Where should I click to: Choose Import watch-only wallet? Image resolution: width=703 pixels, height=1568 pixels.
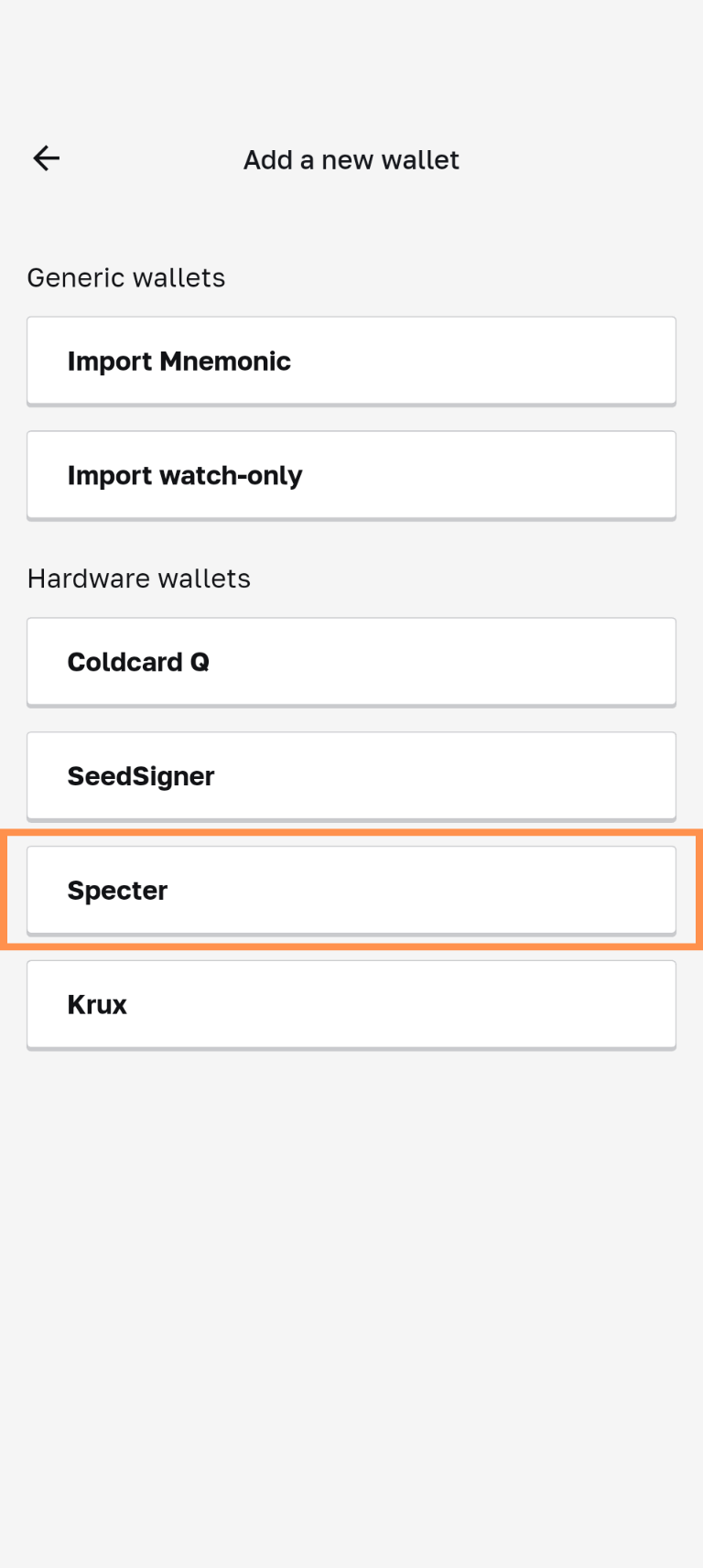coord(351,475)
